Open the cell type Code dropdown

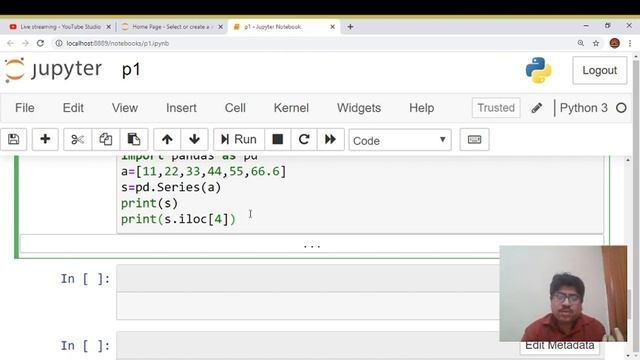pyautogui.click(x=400, y=140)
